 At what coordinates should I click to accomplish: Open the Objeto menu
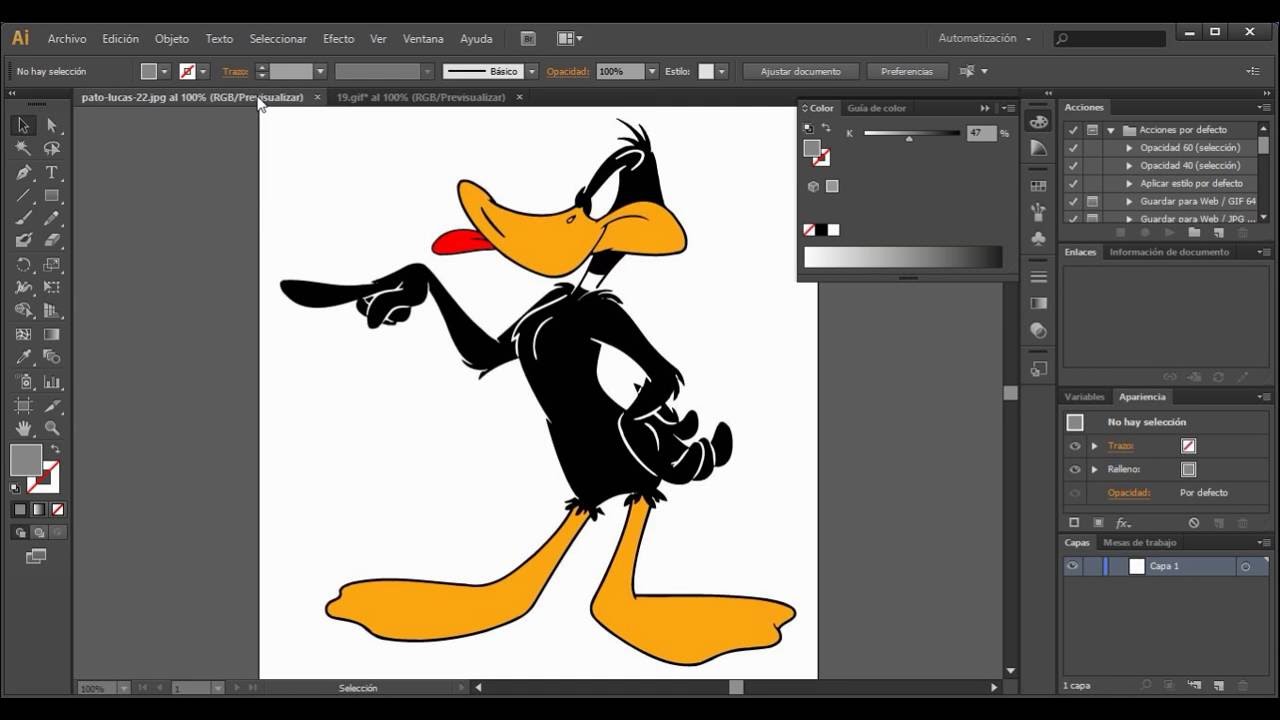pos(171,39)
